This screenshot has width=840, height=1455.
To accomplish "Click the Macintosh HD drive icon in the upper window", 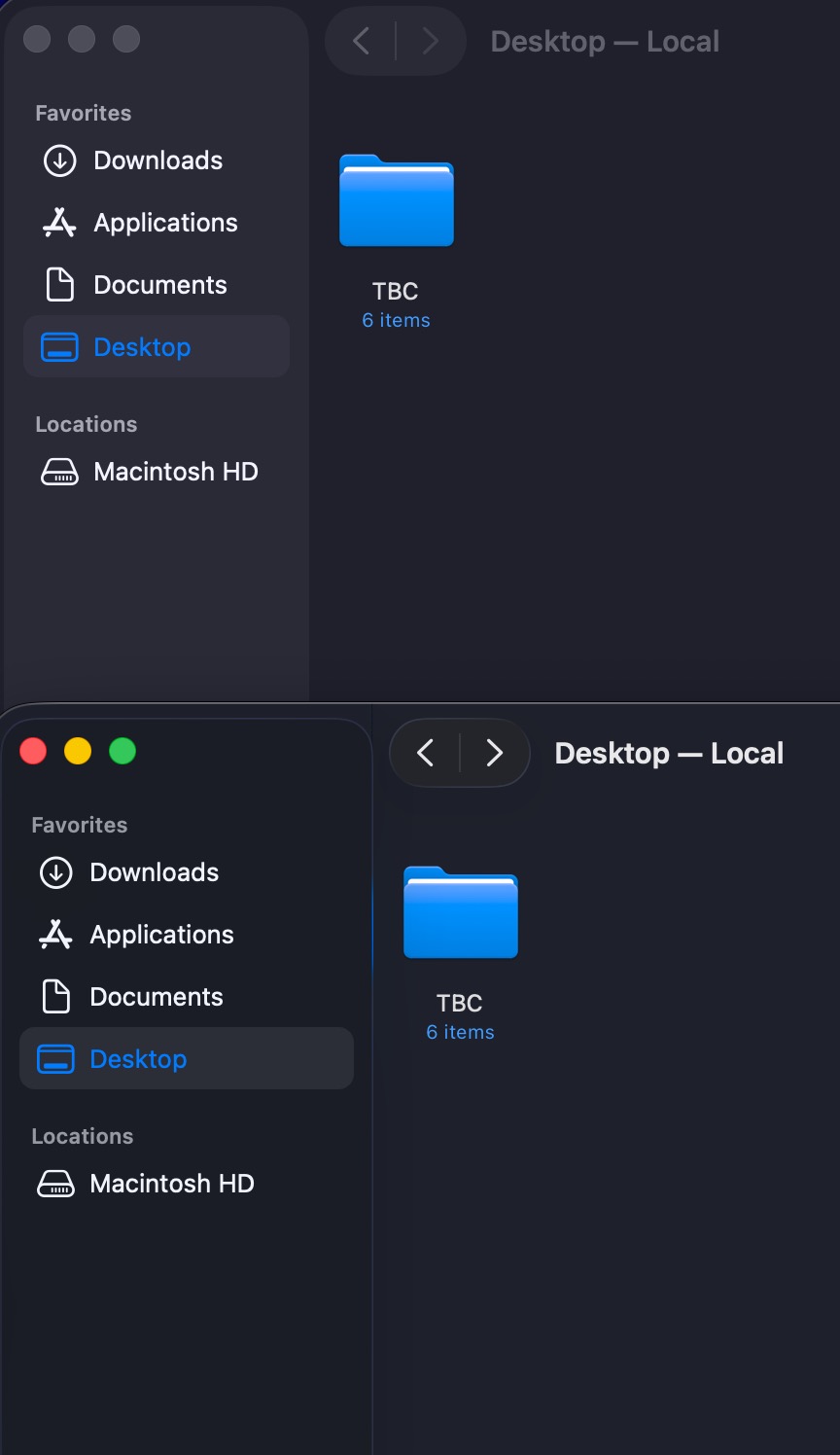I will coord(59,472).
